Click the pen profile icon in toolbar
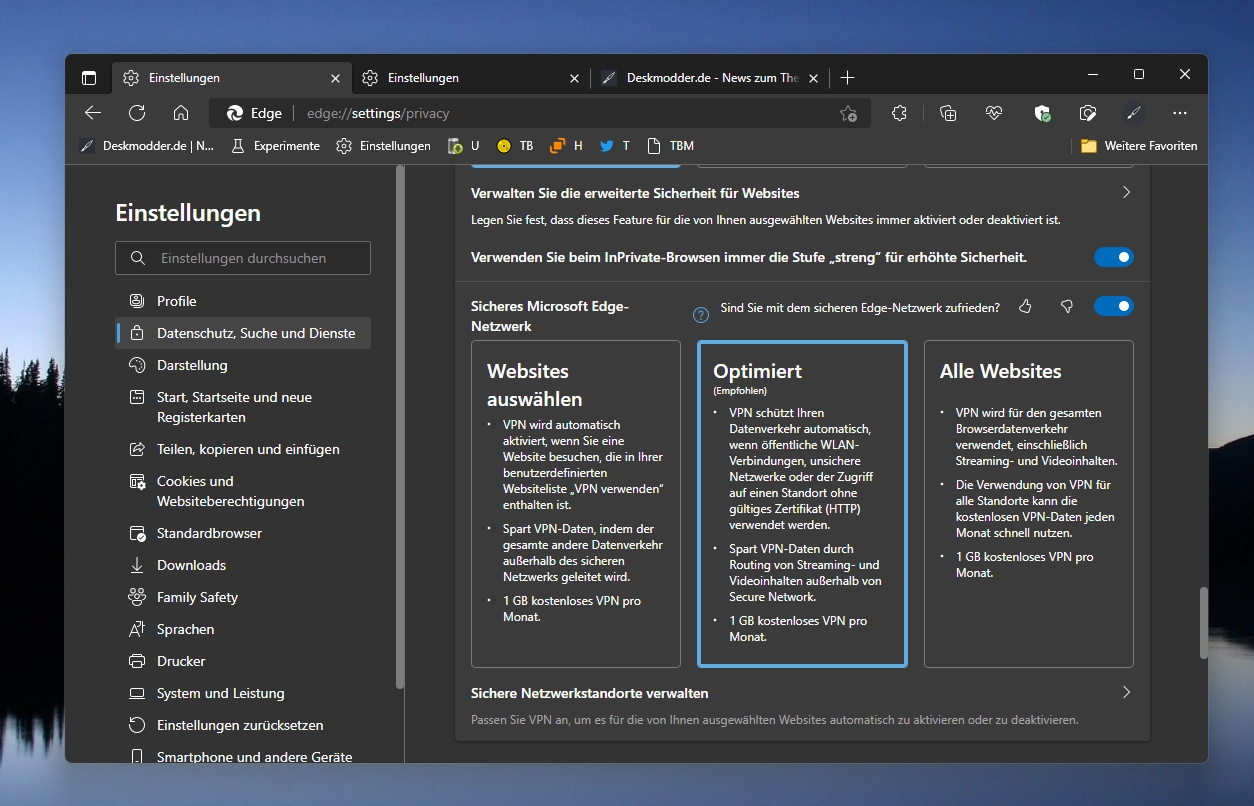This screenshot has height=806, width=1254. pyautogui.click(x=1133, y=113)
